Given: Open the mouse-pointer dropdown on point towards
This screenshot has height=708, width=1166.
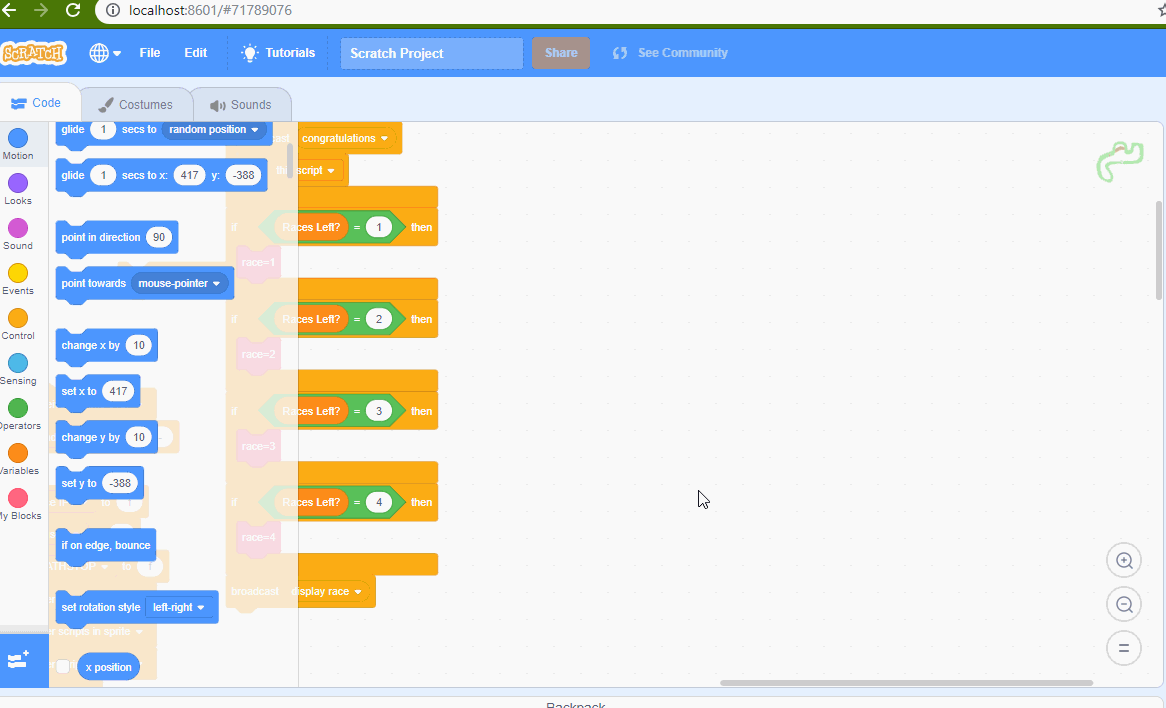Looking at the screenshot, I should click(x=179, y=283).
